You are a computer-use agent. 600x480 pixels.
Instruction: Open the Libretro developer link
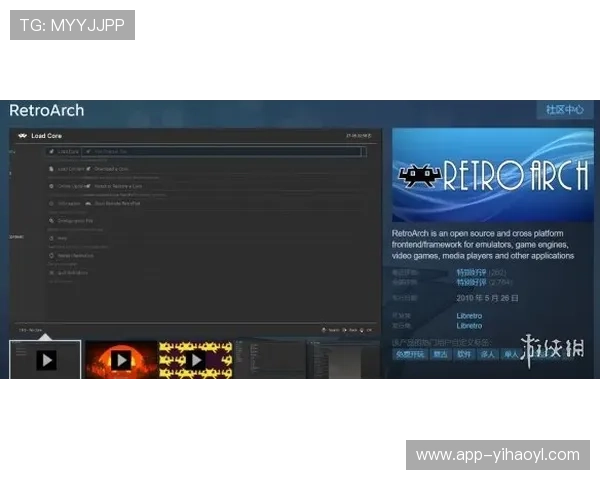[469, 315]
